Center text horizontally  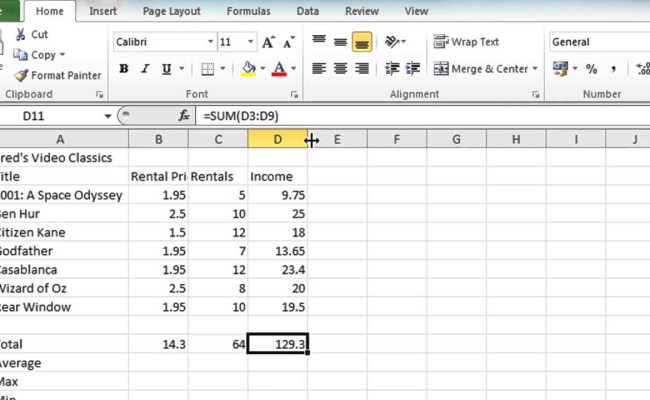click(x=340, y=68)
